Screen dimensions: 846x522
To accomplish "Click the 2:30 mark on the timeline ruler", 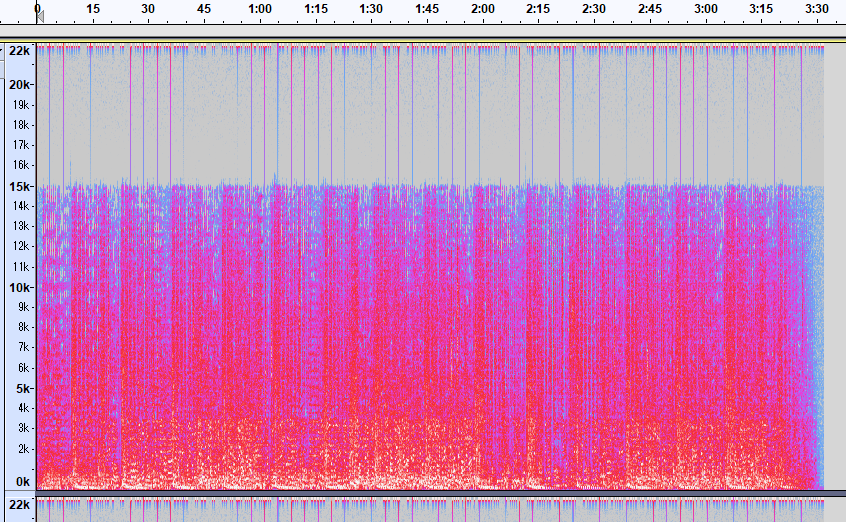I will [594, 9].
